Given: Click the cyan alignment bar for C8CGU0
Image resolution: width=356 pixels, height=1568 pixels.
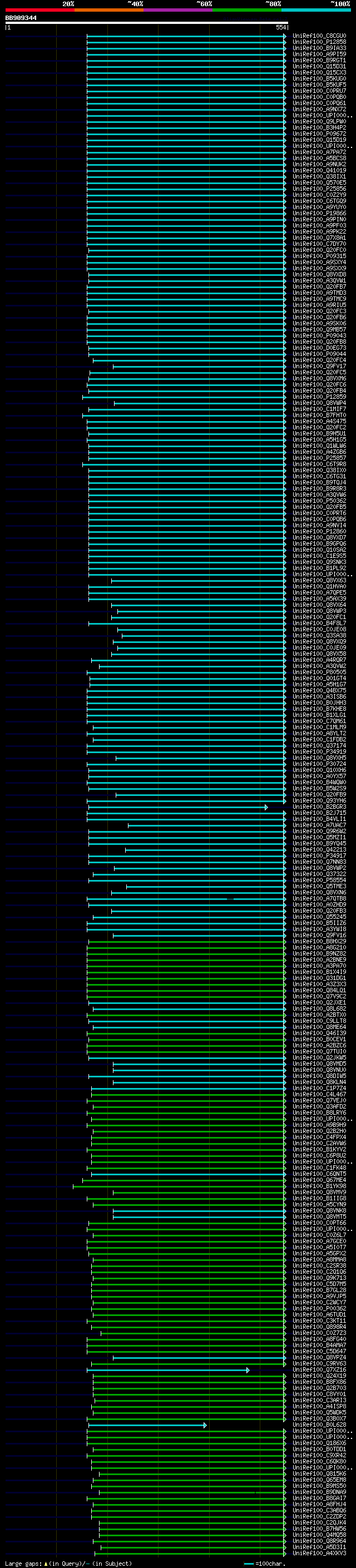Looking at the screenshot, I should pyautogui.click(x=186, y=36).
